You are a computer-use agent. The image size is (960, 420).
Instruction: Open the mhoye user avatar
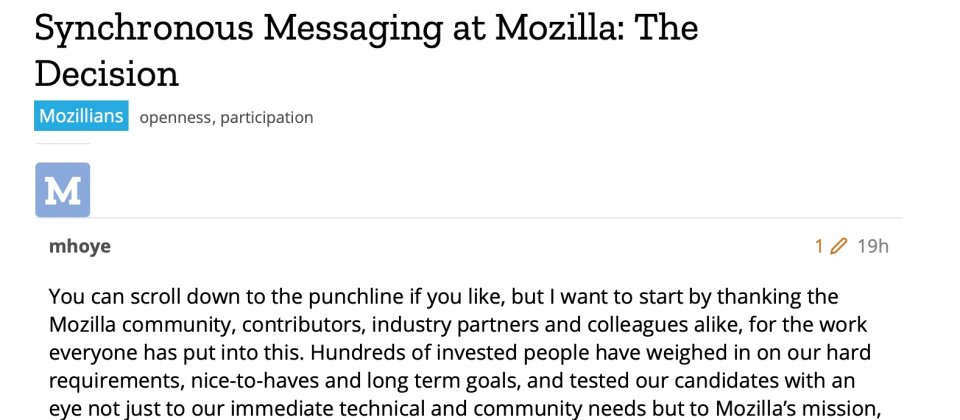pos(62,190)
